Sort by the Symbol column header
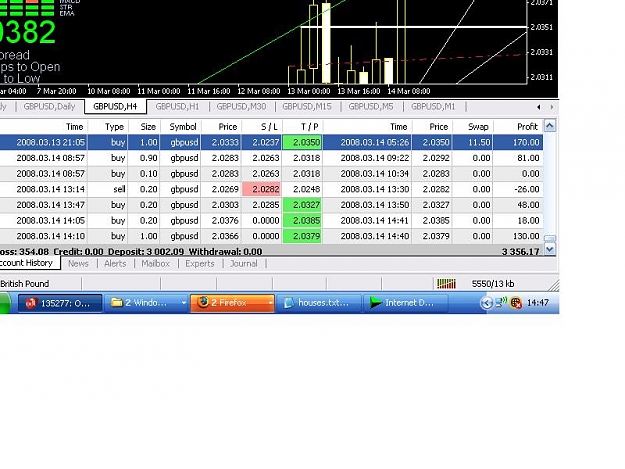625x469 pixels. point(180,127)
